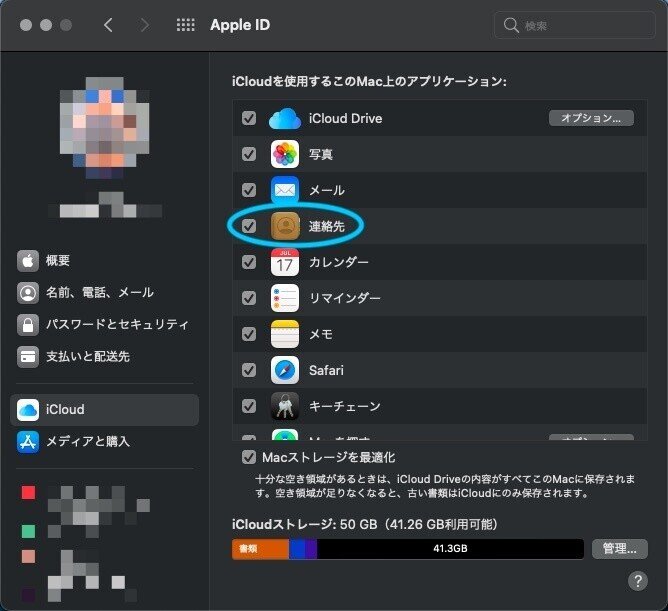Image resolution: width=668 pixels, height=611 pixels.
Task: Click the Apple logo icon beside 概要
Action: [x=28, y=260]
